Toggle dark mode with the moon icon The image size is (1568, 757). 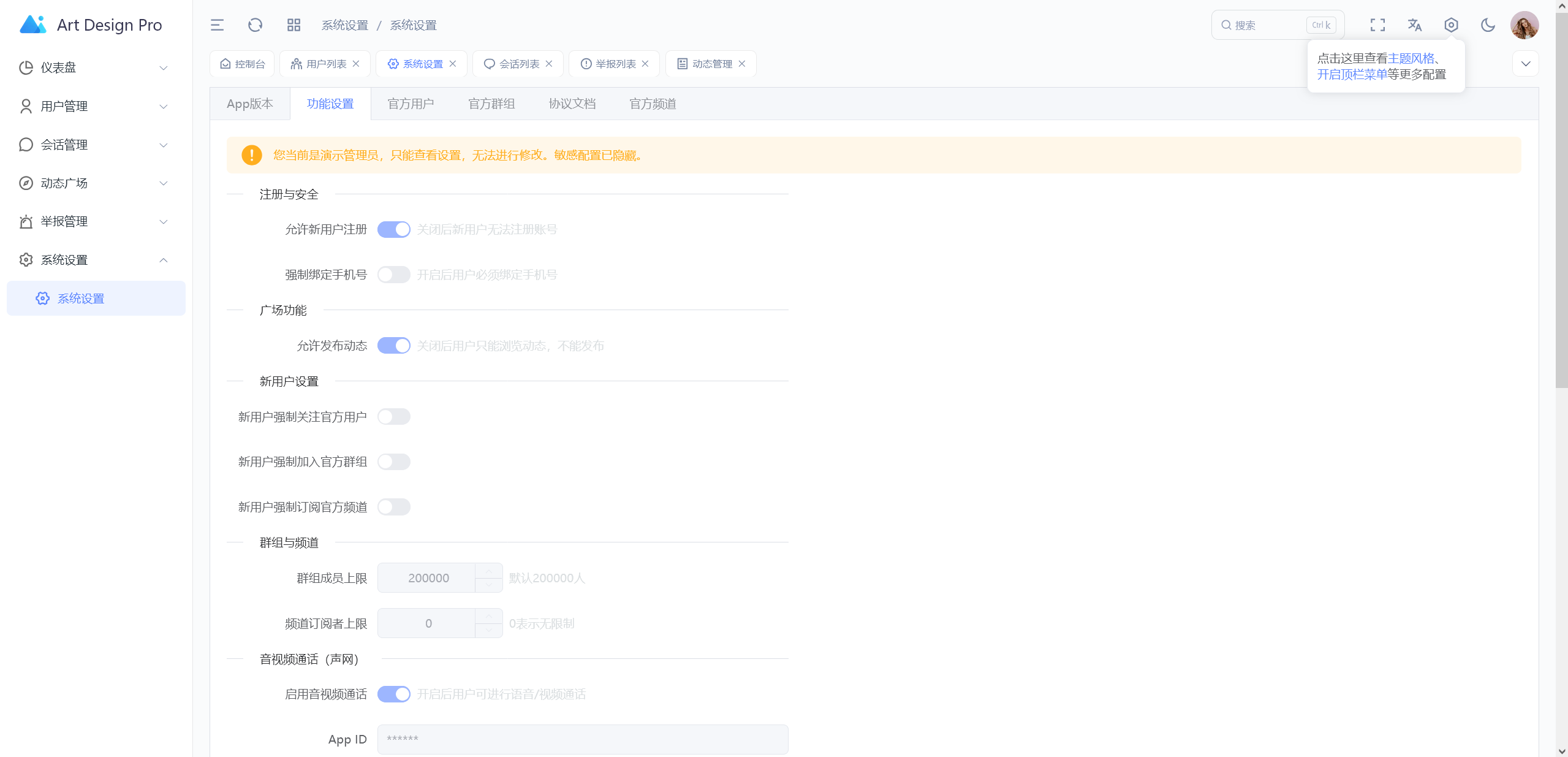click(1488, 25)
